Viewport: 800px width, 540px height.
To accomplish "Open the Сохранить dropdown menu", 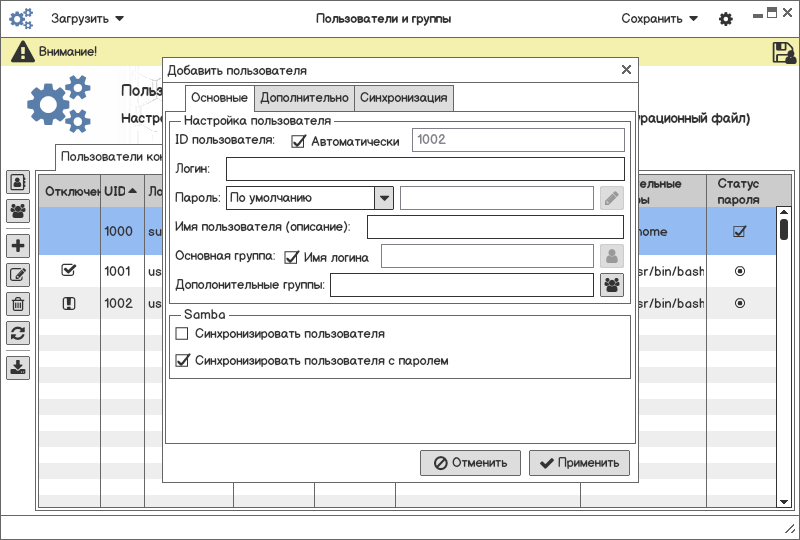I will [659, 19].
